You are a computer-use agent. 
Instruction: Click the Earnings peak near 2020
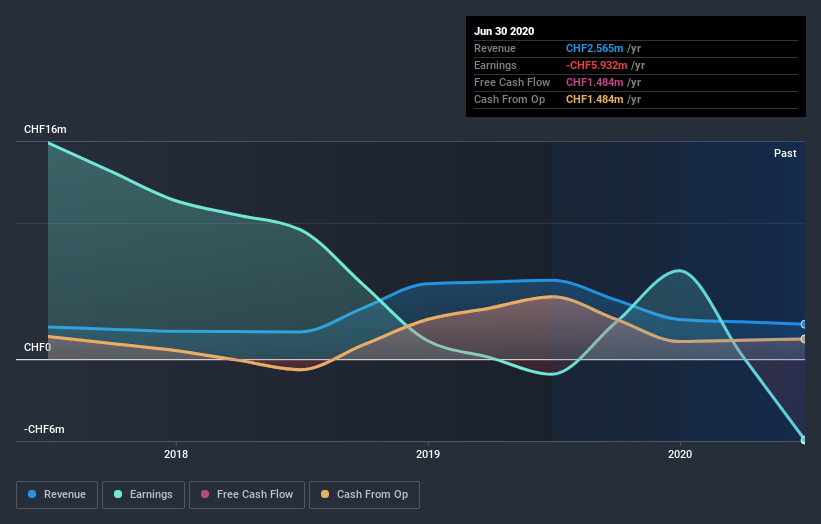tap(679, 271)
